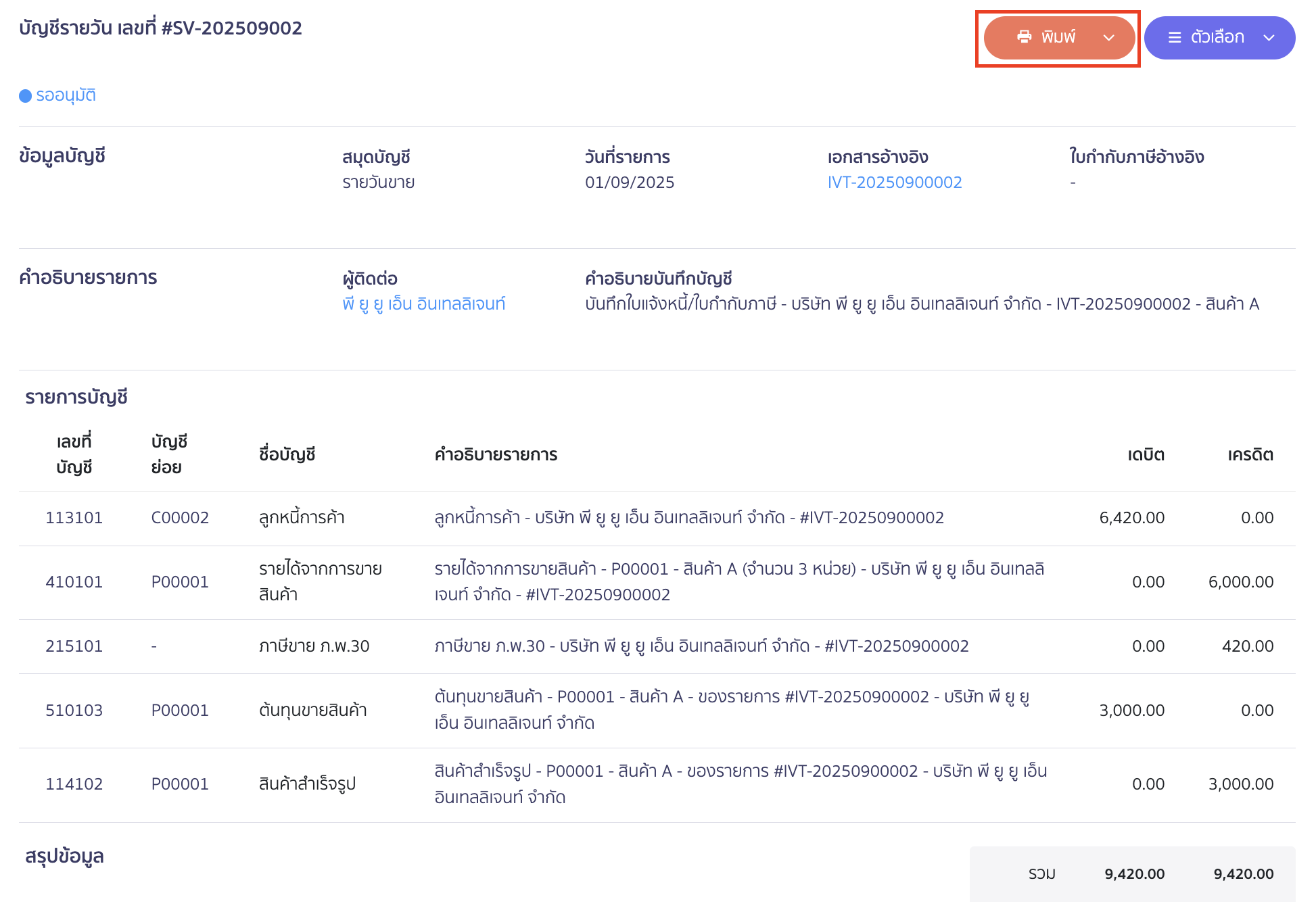Screen dimensions: 1316x914
Task: Click the สรุปข้อมูล section heading
Action: tap(65, 857)
